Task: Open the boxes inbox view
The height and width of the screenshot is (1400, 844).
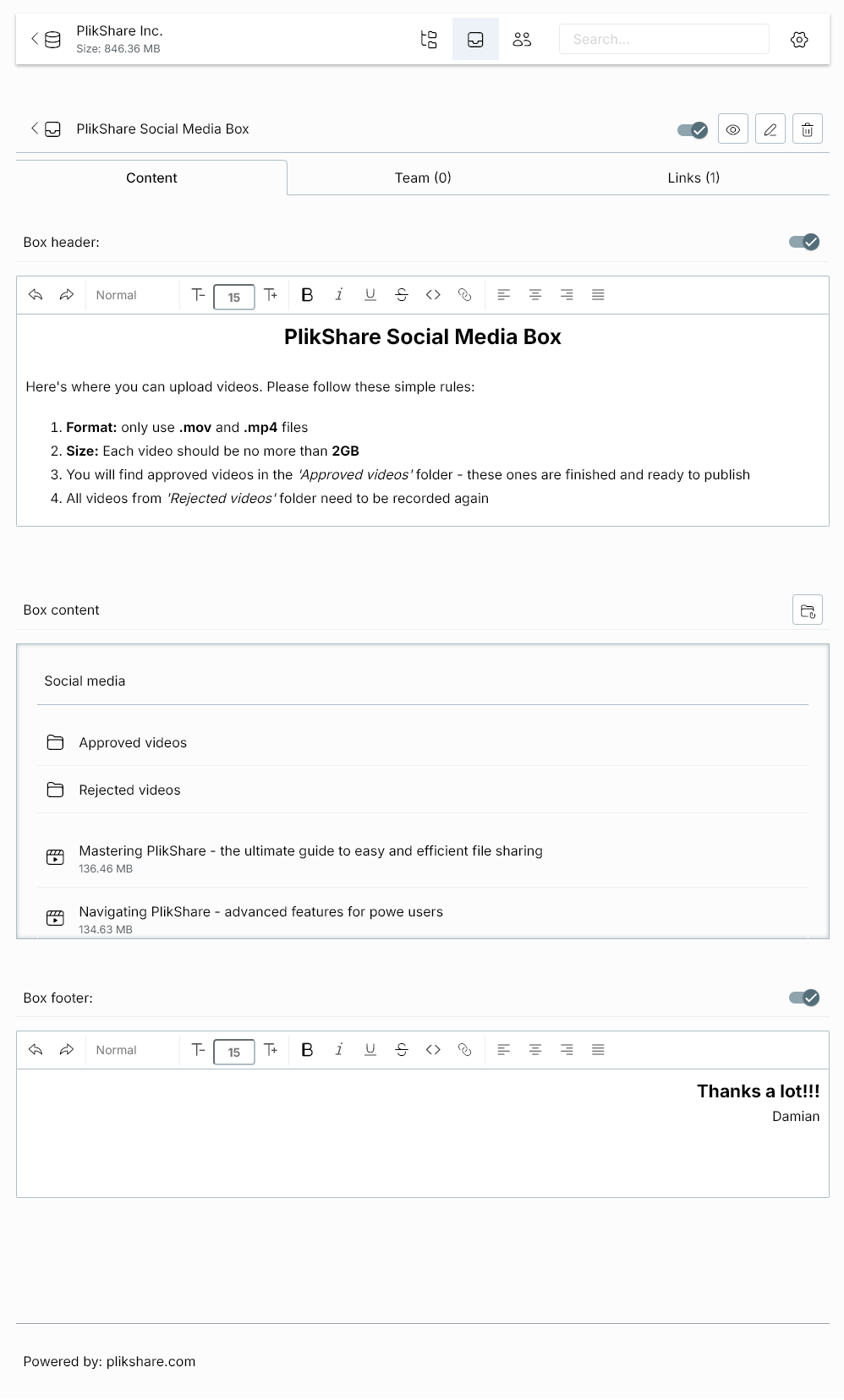Action: coord(475,39)
